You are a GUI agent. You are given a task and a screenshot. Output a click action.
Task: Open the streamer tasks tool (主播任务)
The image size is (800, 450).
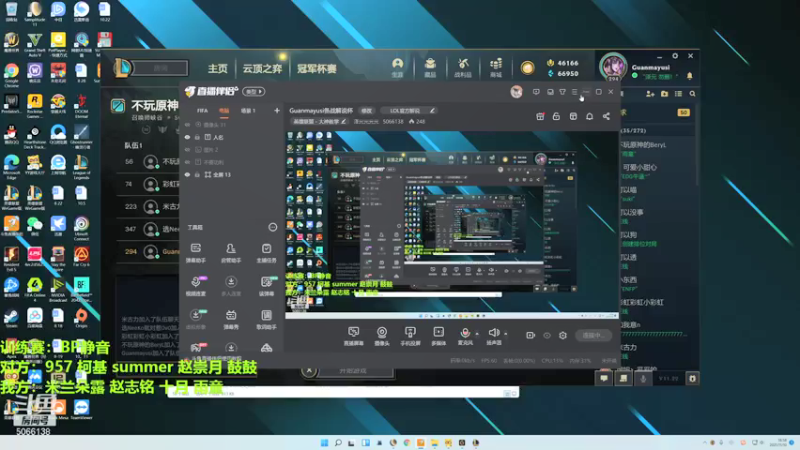pos(266,253)
